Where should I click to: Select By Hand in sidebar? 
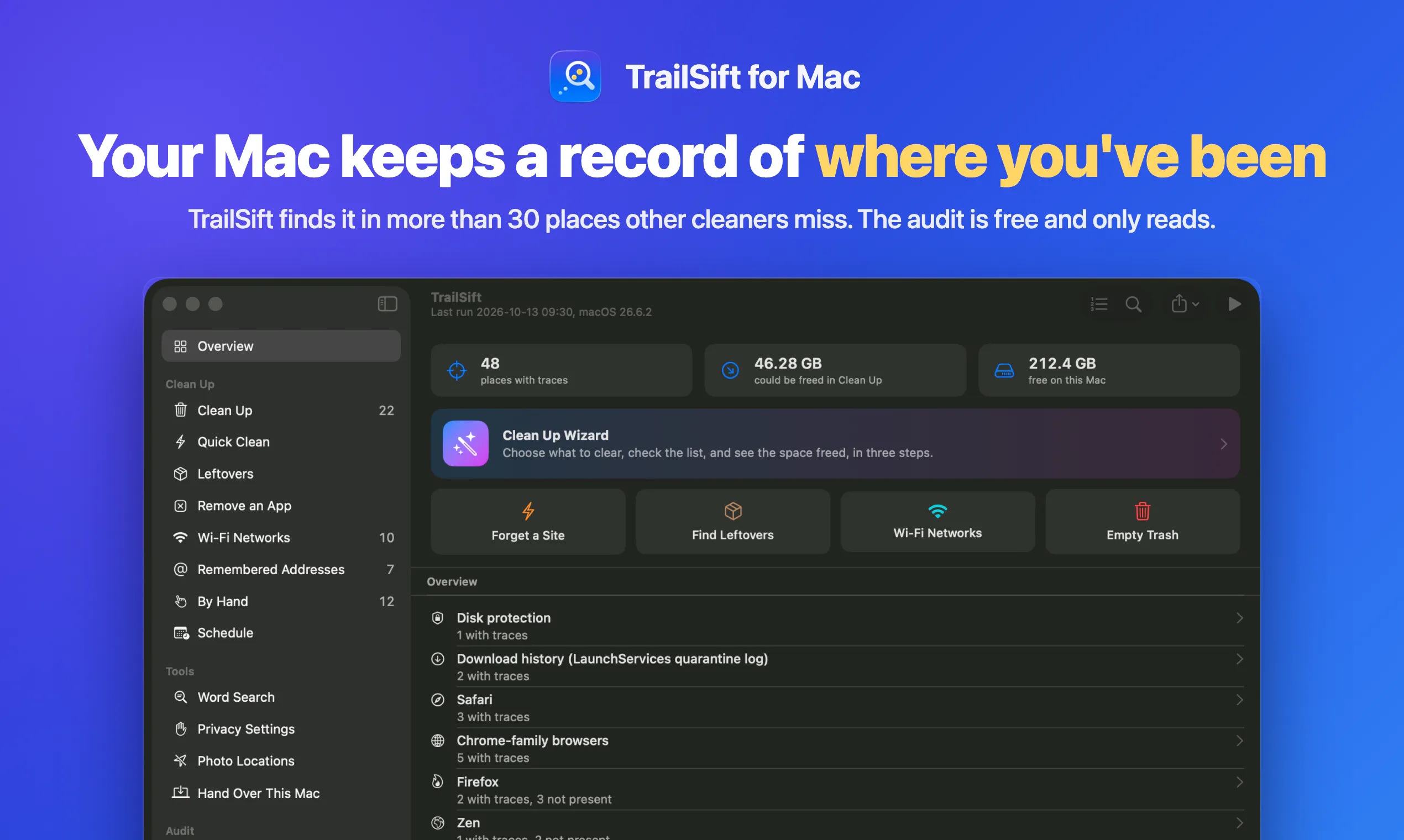(x=281, y=601)
